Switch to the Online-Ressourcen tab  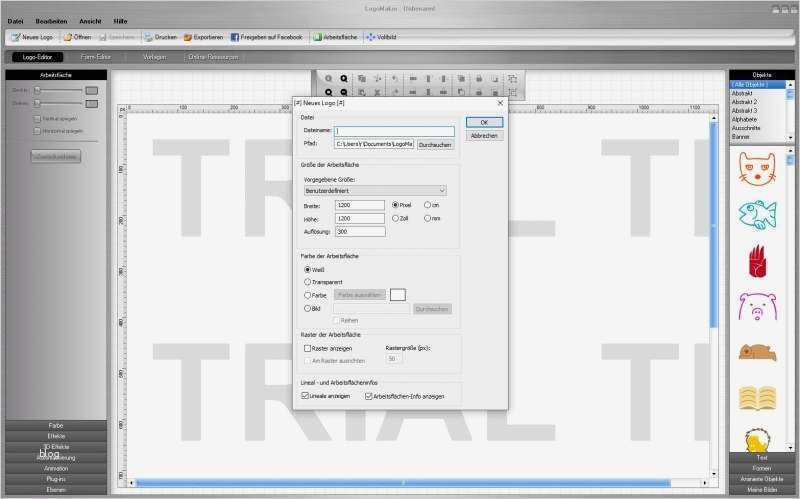213,57
